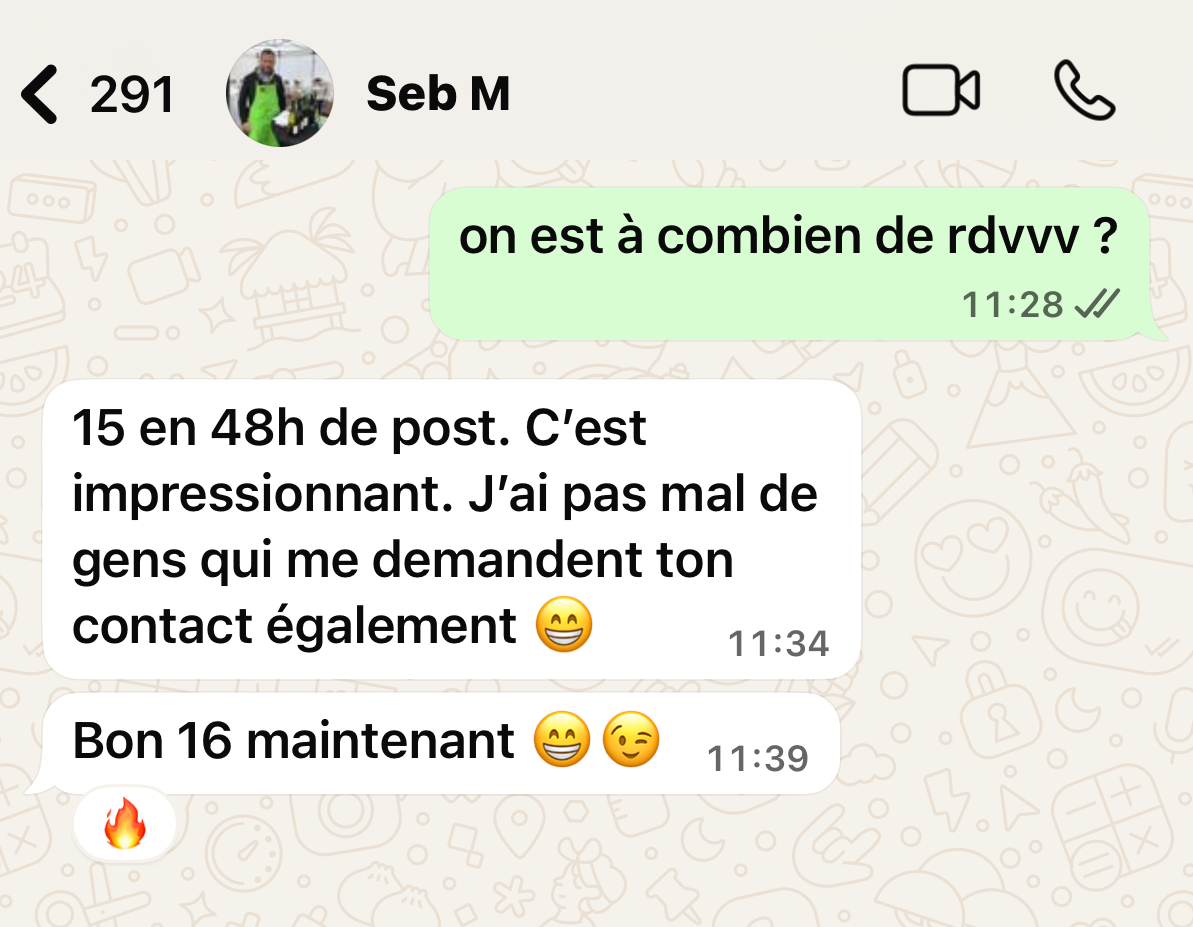Image resolution: width=1193 pixels, height=927 pixels.
Task: Tap the 11:39 message timestamp
Action: [758, 758]
